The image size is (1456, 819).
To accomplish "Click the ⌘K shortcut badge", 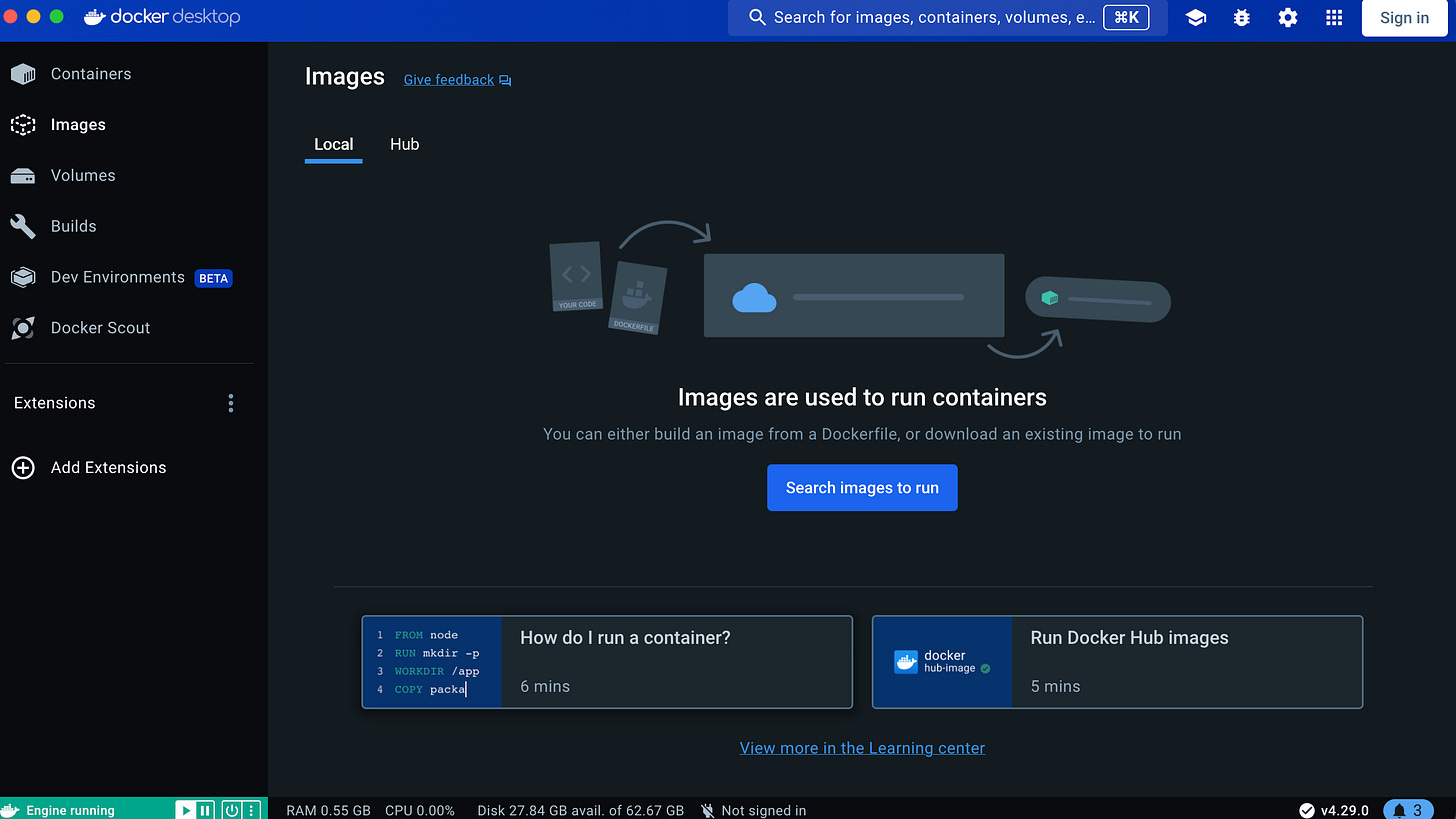I will [x=1126, y=18].
